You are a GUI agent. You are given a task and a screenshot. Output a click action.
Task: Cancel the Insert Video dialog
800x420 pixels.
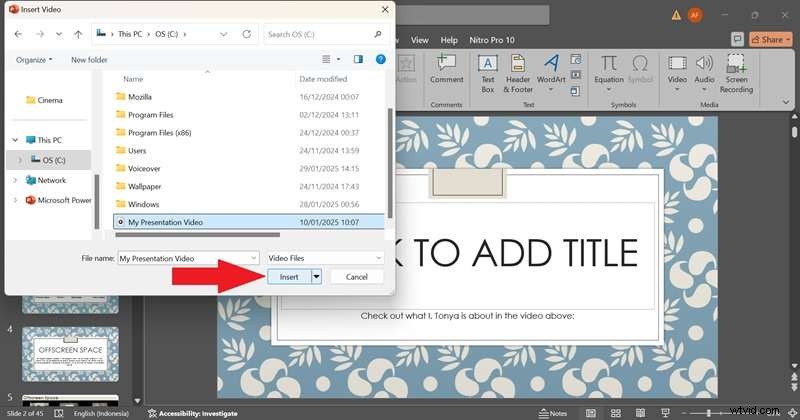(357, 277)
